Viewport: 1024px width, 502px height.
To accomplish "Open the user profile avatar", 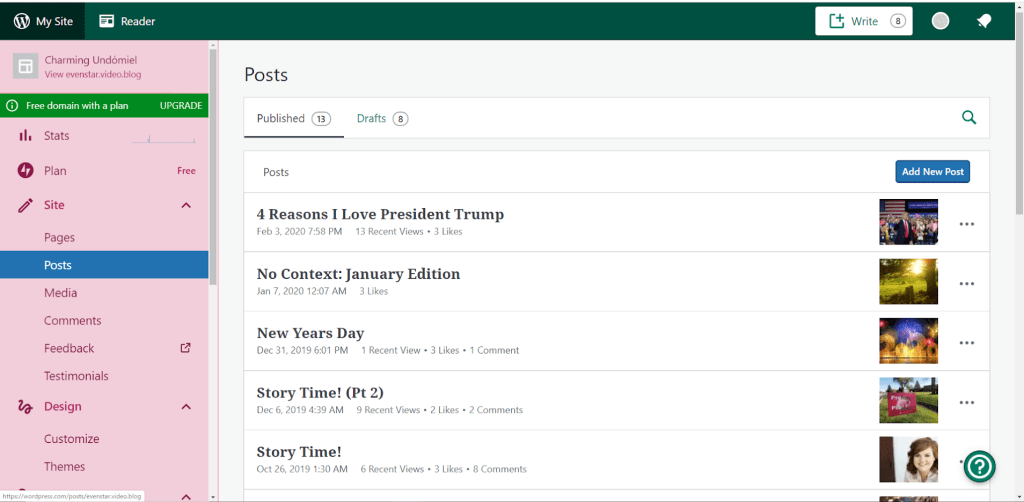I will (940, 21).
